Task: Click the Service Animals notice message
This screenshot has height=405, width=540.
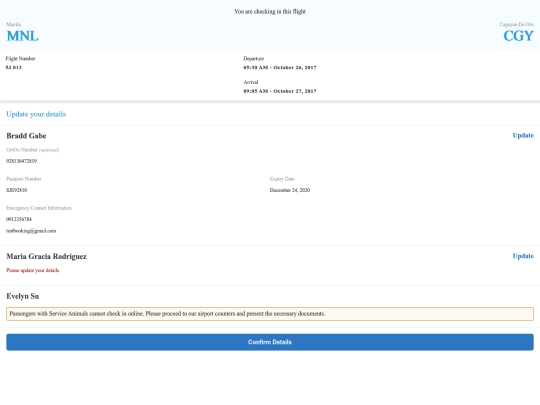Action: point(270,314)
